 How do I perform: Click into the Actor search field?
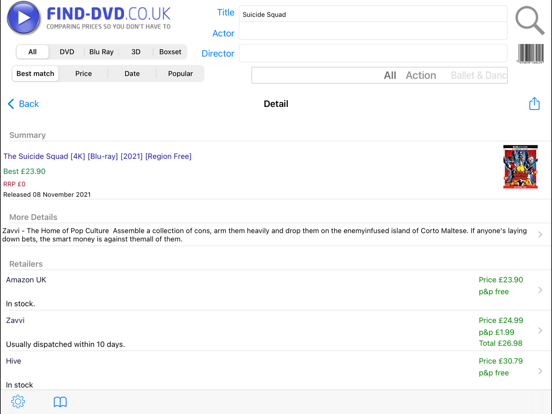coord(373,31)
